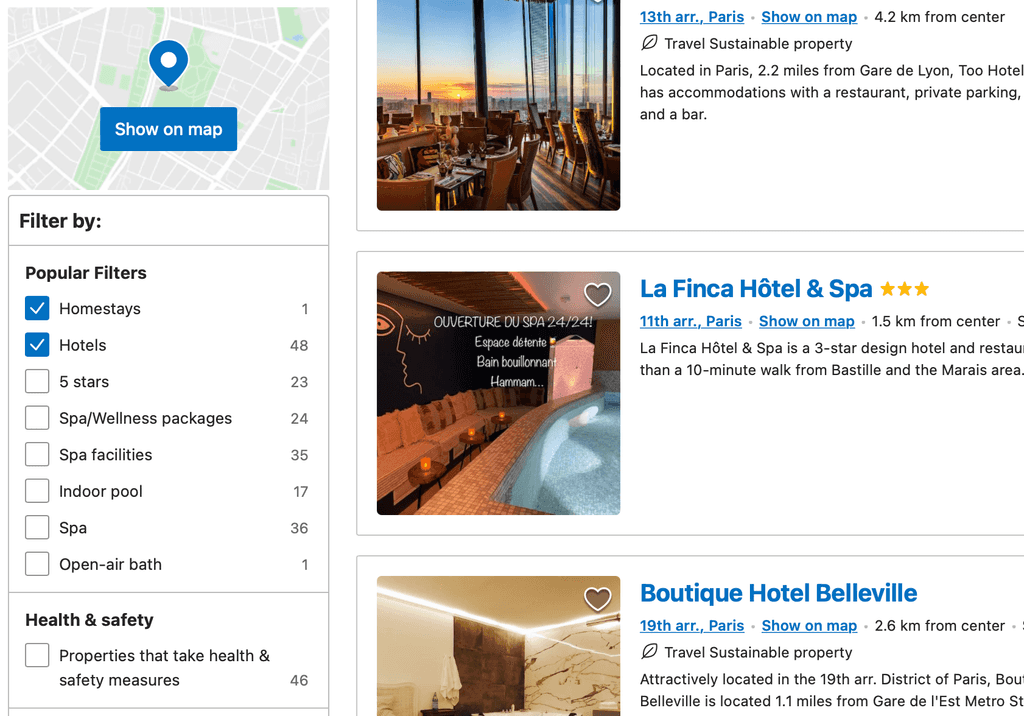Click the spa pool photo of La Finca
The image size is (1024, 716).
[498, 393]
